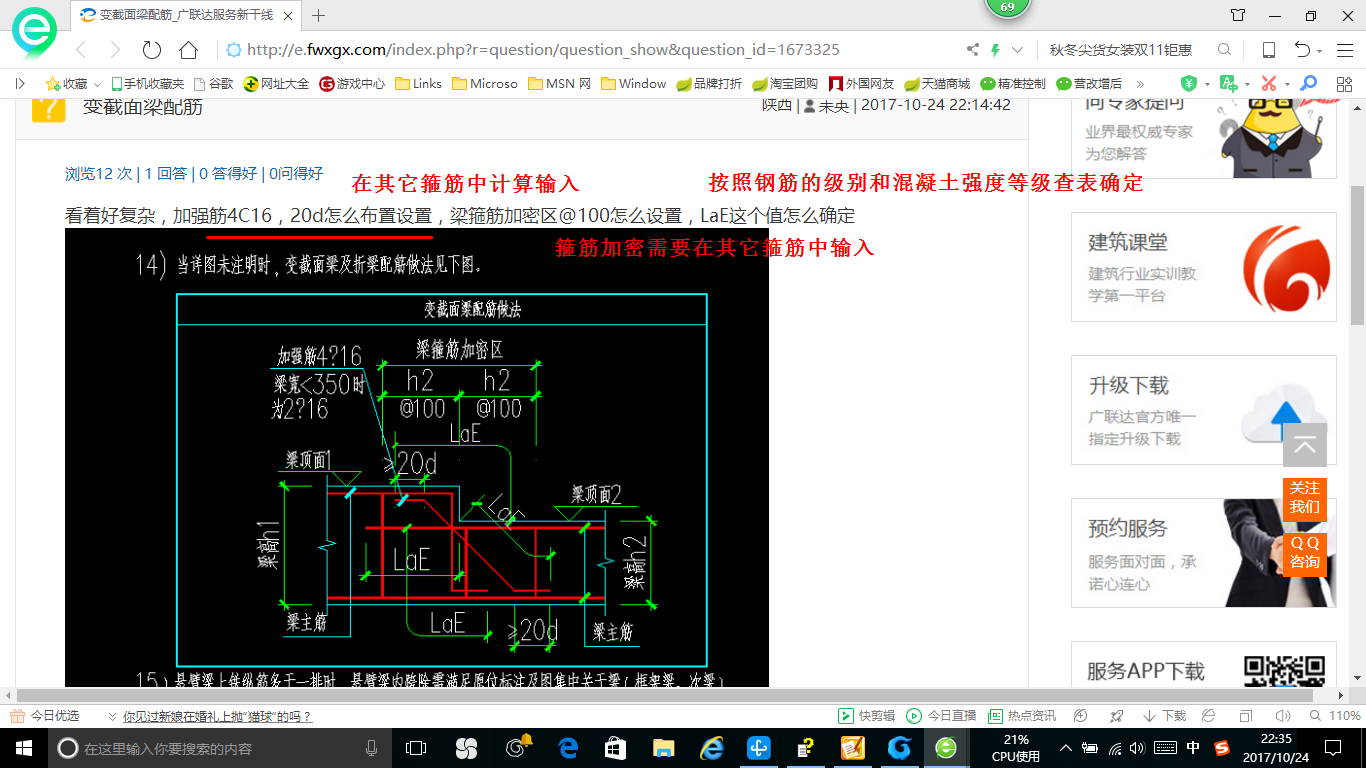Open the 下载 downloads button
Image resolution: width=1366 pixels, height=768 pixels.
[x=1162, y=716]
